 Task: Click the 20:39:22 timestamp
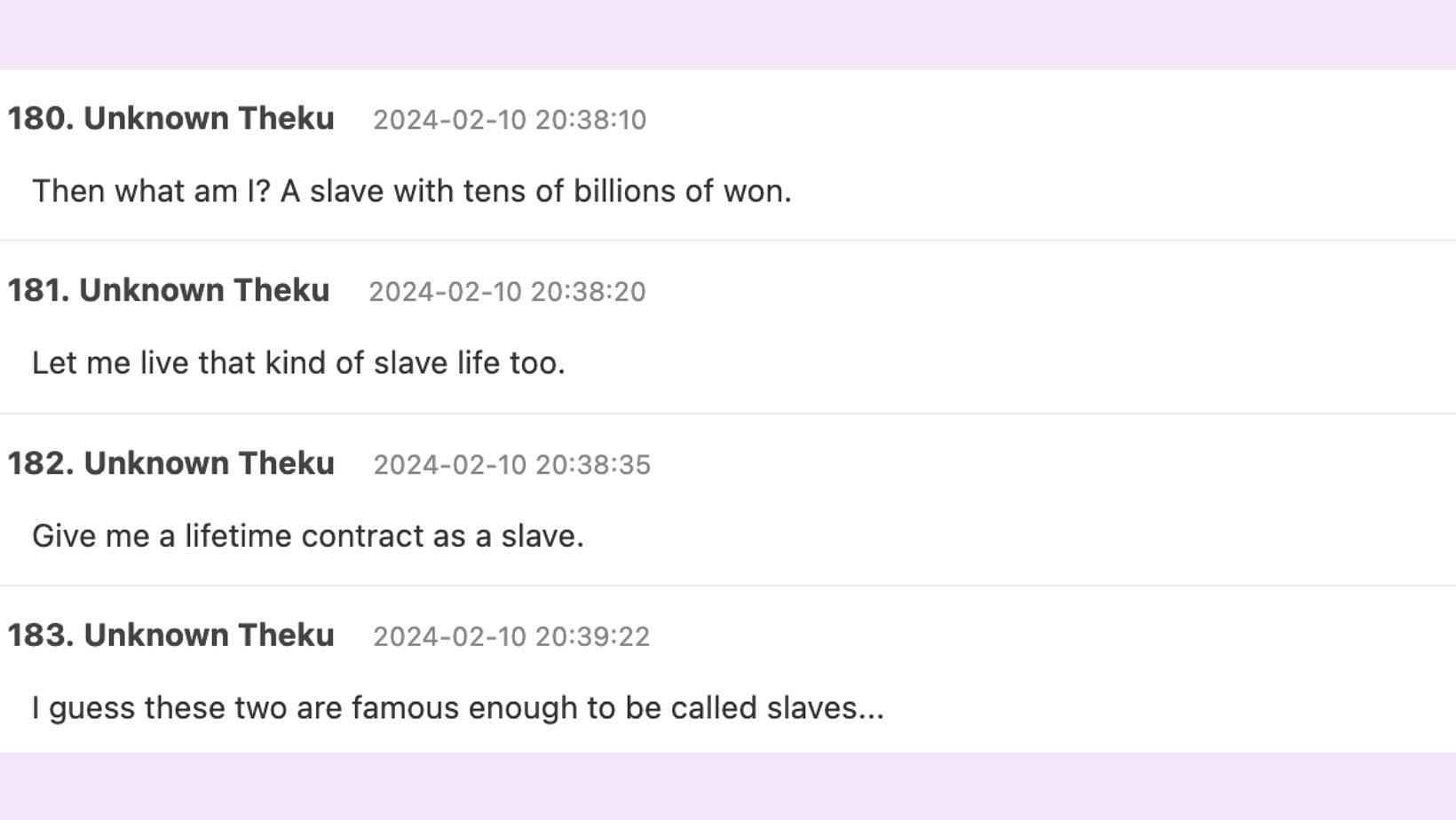pos(511,637)
